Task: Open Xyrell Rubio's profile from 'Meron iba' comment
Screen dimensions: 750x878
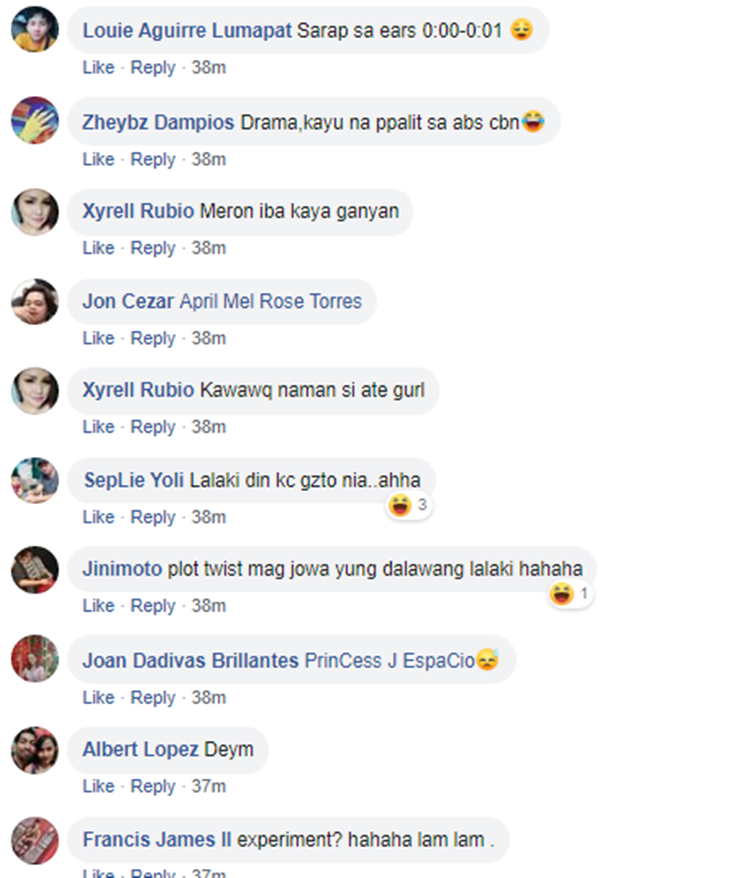Action: [x=138, y=211]
